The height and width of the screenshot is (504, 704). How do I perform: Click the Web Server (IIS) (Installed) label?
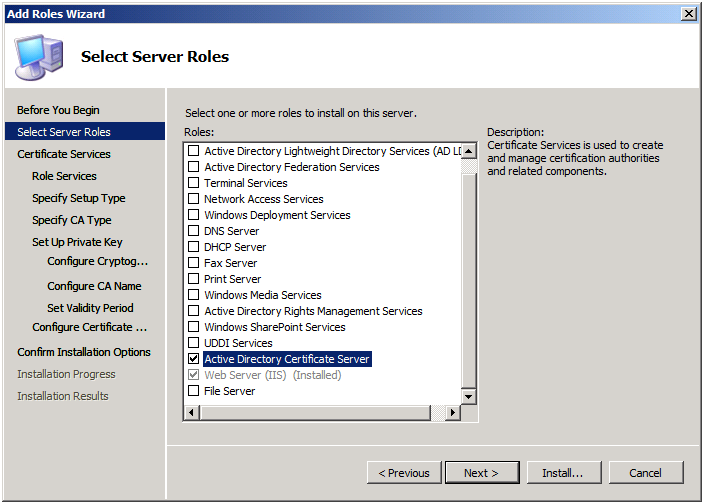coord(273,374)
